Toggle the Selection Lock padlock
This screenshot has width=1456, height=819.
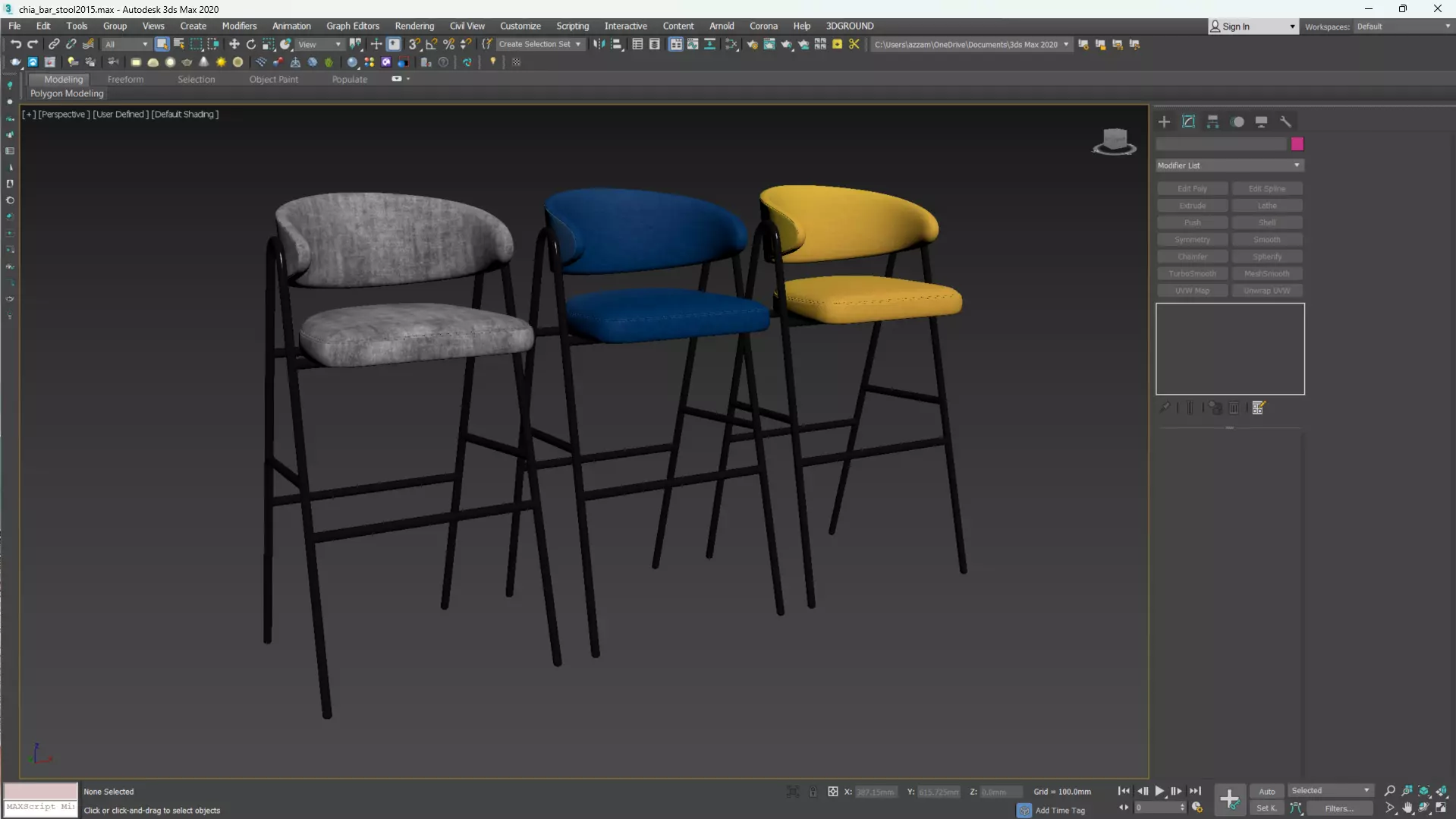point(813,792)
